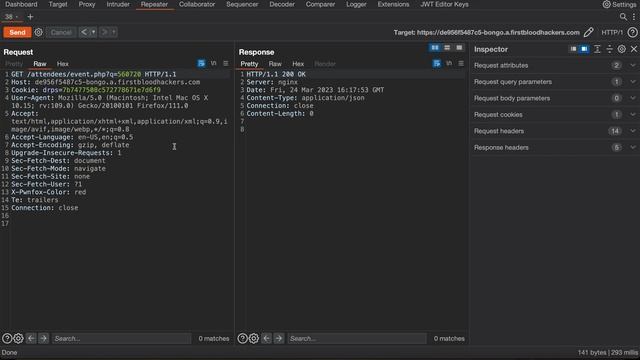Open Burp Settings
The height and width of the screenshot is (360, 640).
coord(620,4)
